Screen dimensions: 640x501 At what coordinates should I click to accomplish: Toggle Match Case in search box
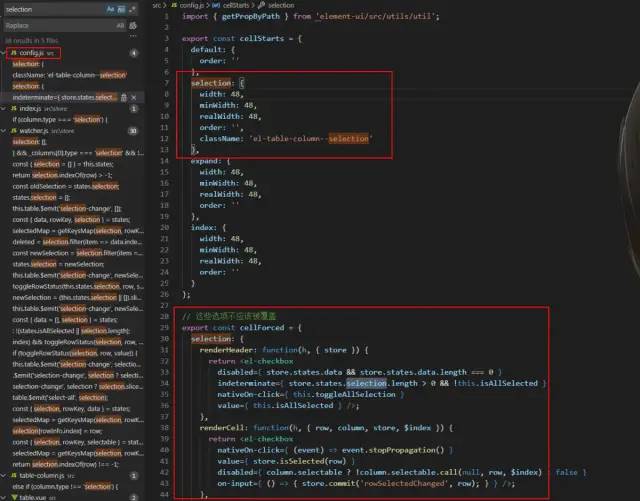[108, 8]
